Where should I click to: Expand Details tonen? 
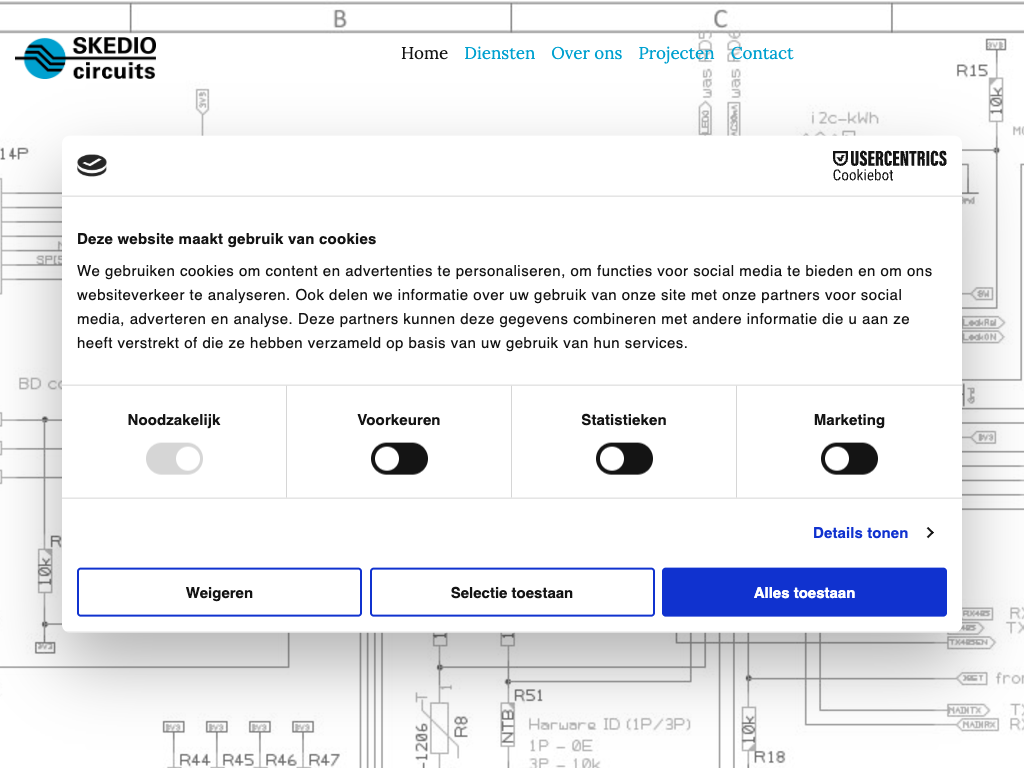click(860, 533)
